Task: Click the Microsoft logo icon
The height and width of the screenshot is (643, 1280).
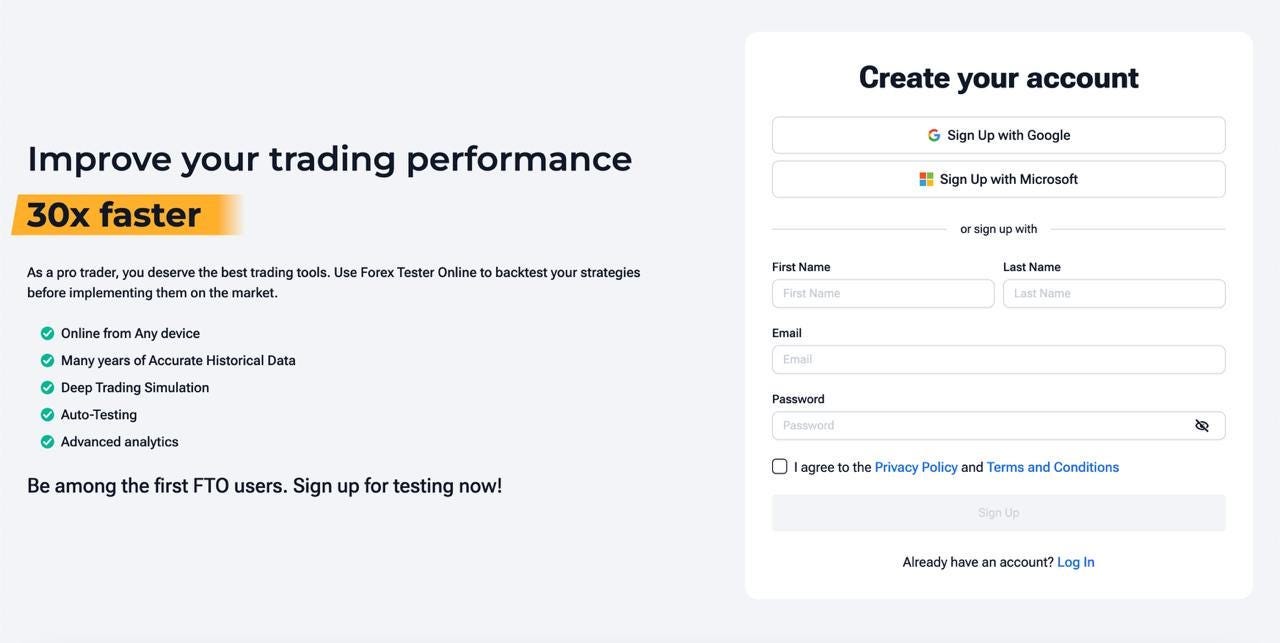Action: [926, 179]
